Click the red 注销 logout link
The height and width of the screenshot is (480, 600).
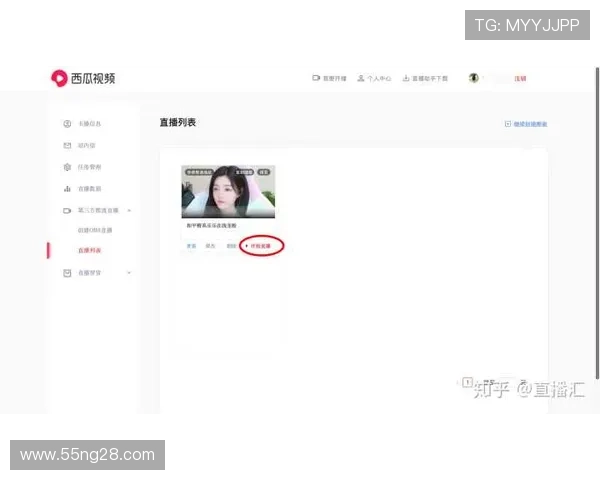(520, 78)
